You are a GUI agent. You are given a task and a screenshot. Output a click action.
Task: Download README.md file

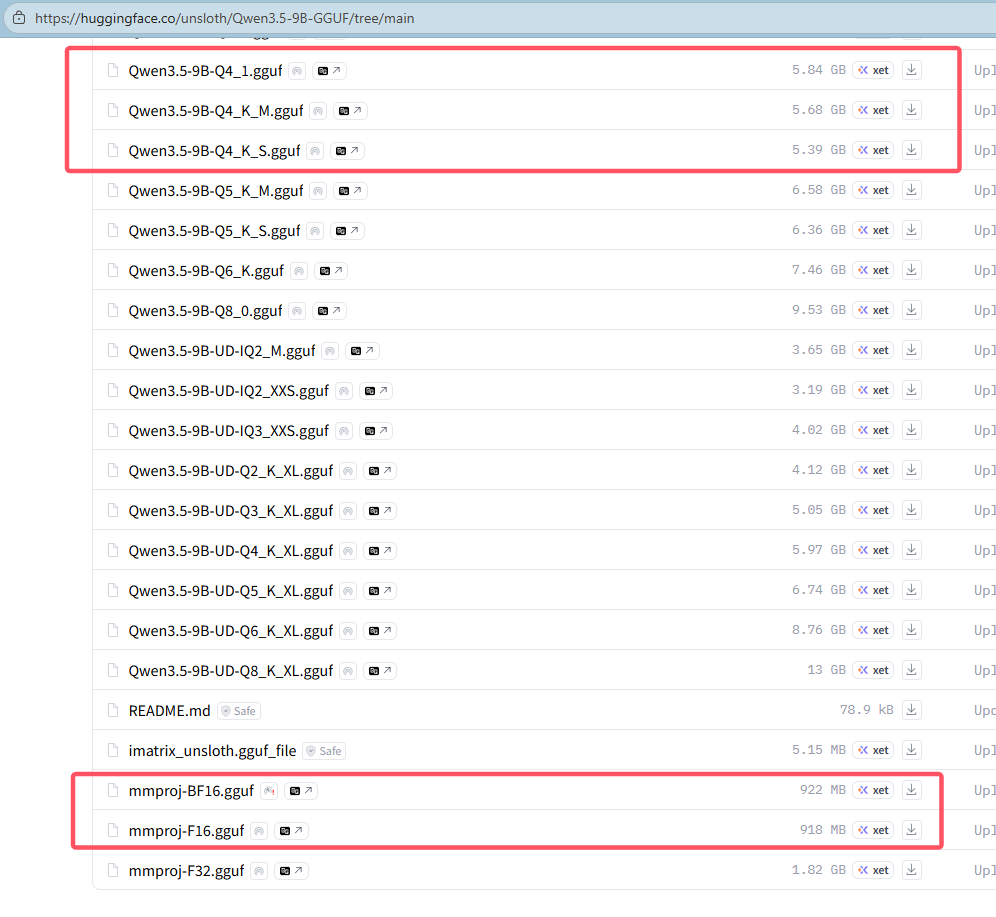[911, 710]
